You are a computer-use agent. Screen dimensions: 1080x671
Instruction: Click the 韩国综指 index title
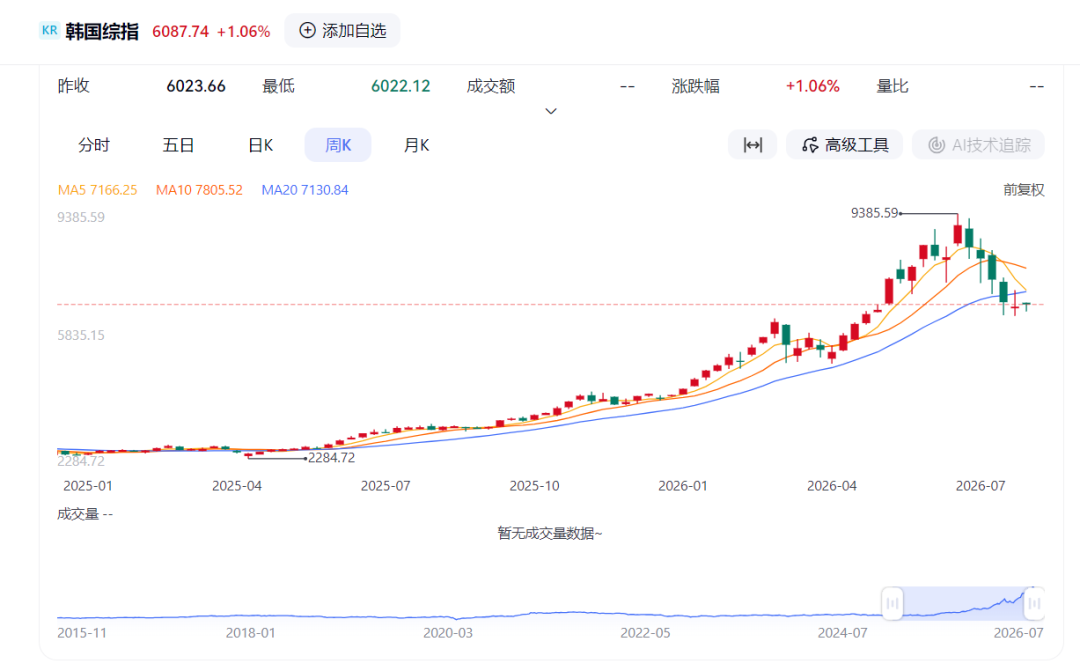tap(102, 31)
